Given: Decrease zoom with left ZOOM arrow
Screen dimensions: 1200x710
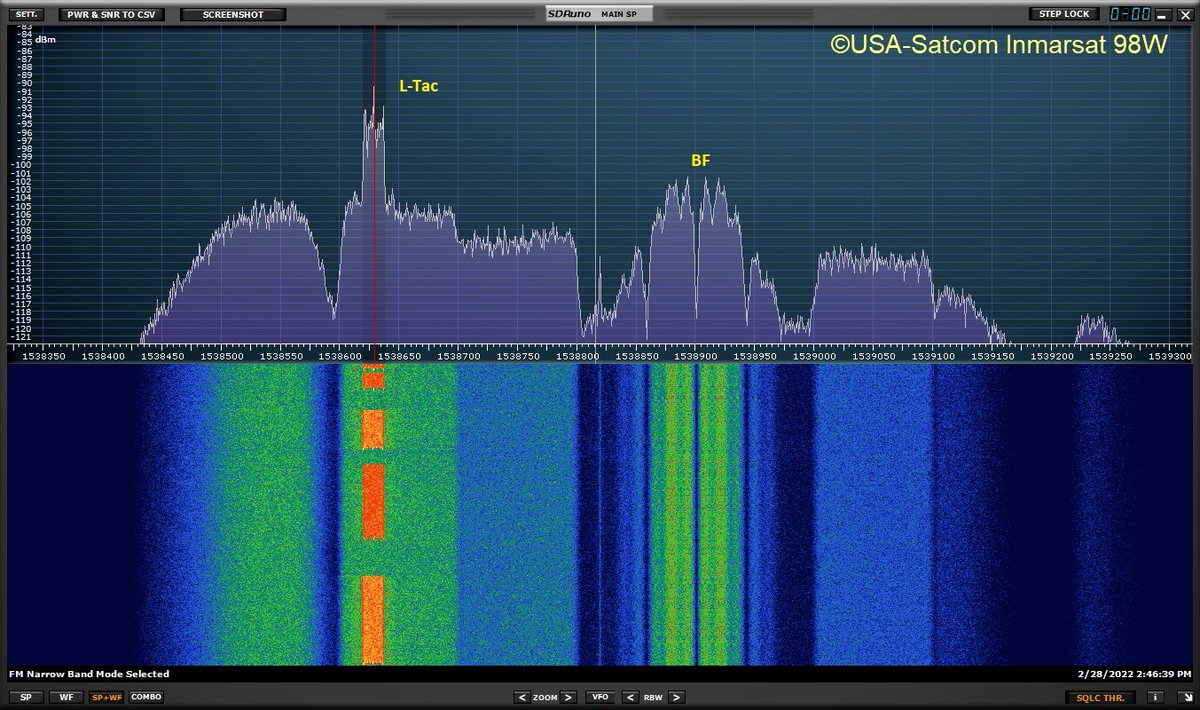Looking at the screenshot, I should pyautogui.click(x=523, y=697).
